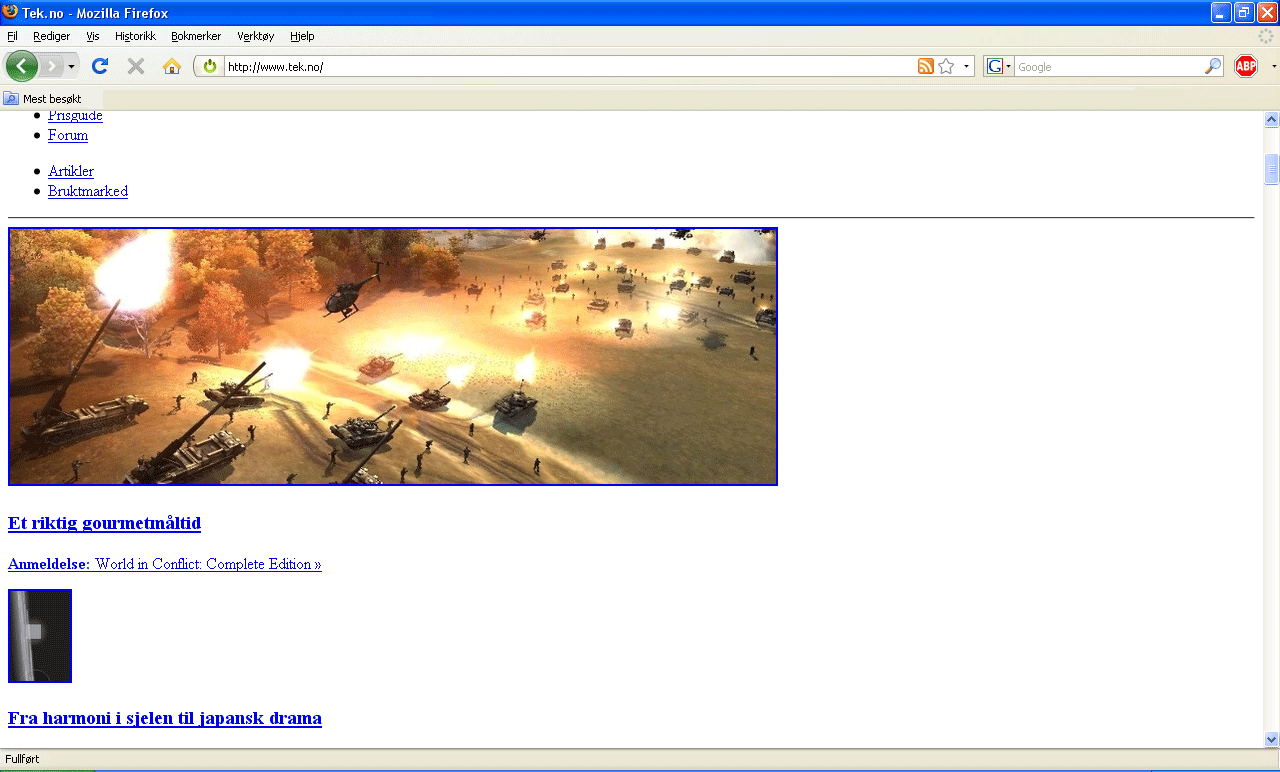
Task: Click the Fullført status bar text
Action: (22, 759)
